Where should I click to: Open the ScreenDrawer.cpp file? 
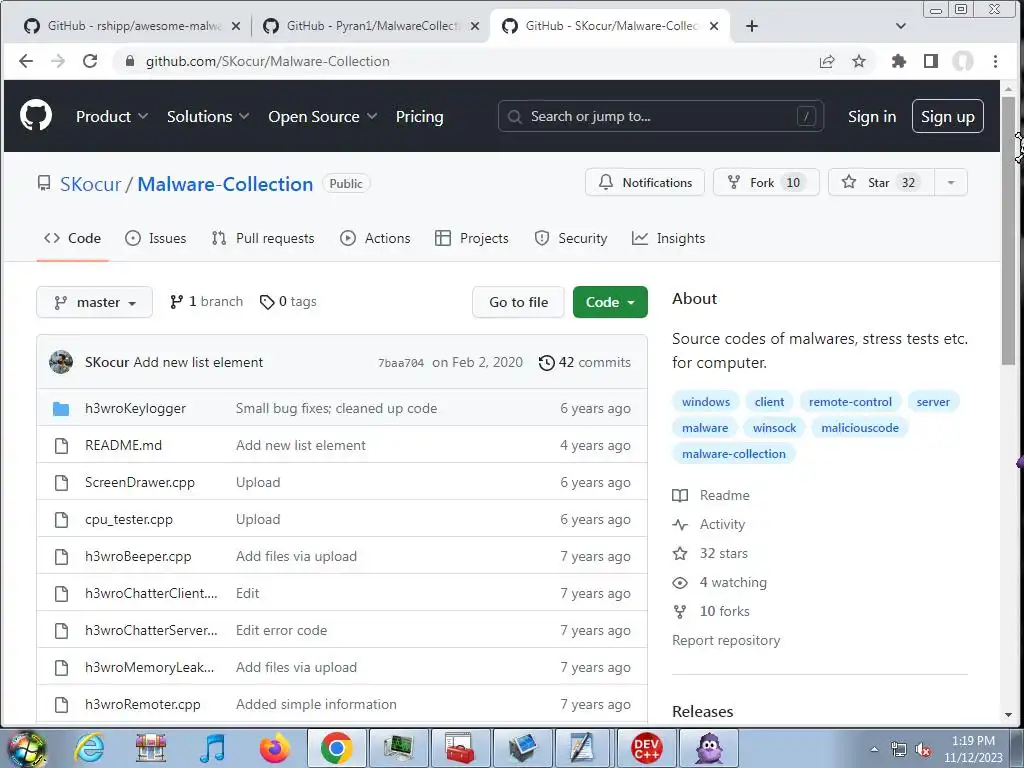pyautogui.click(x=140, y=483)
